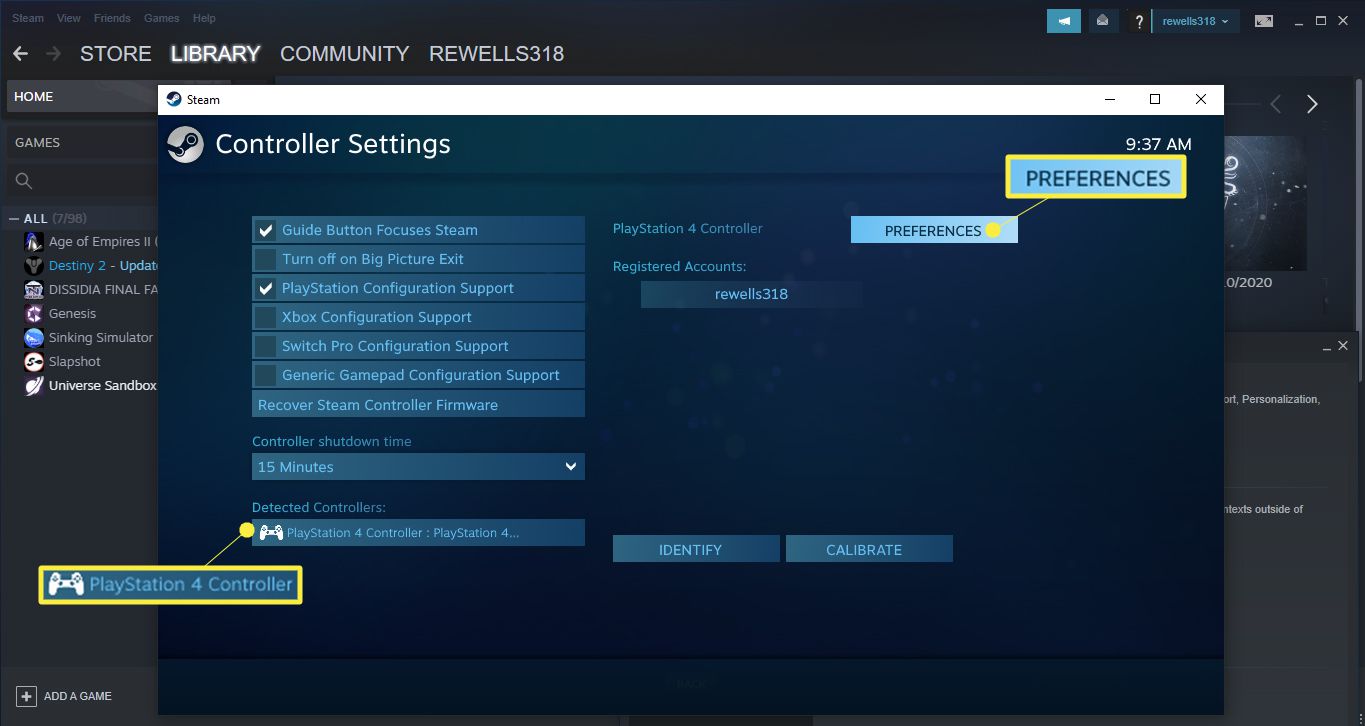Viewport: 1365px width, 726px height.
Task: Click the Age of Empires II game icon
Action: pos(33,242)
